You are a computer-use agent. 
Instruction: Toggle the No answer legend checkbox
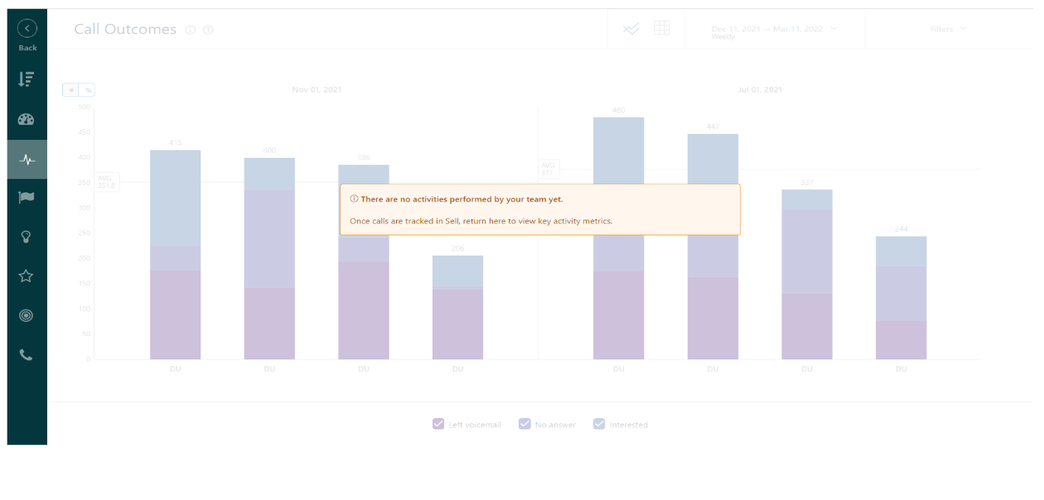tap(524, 424)
